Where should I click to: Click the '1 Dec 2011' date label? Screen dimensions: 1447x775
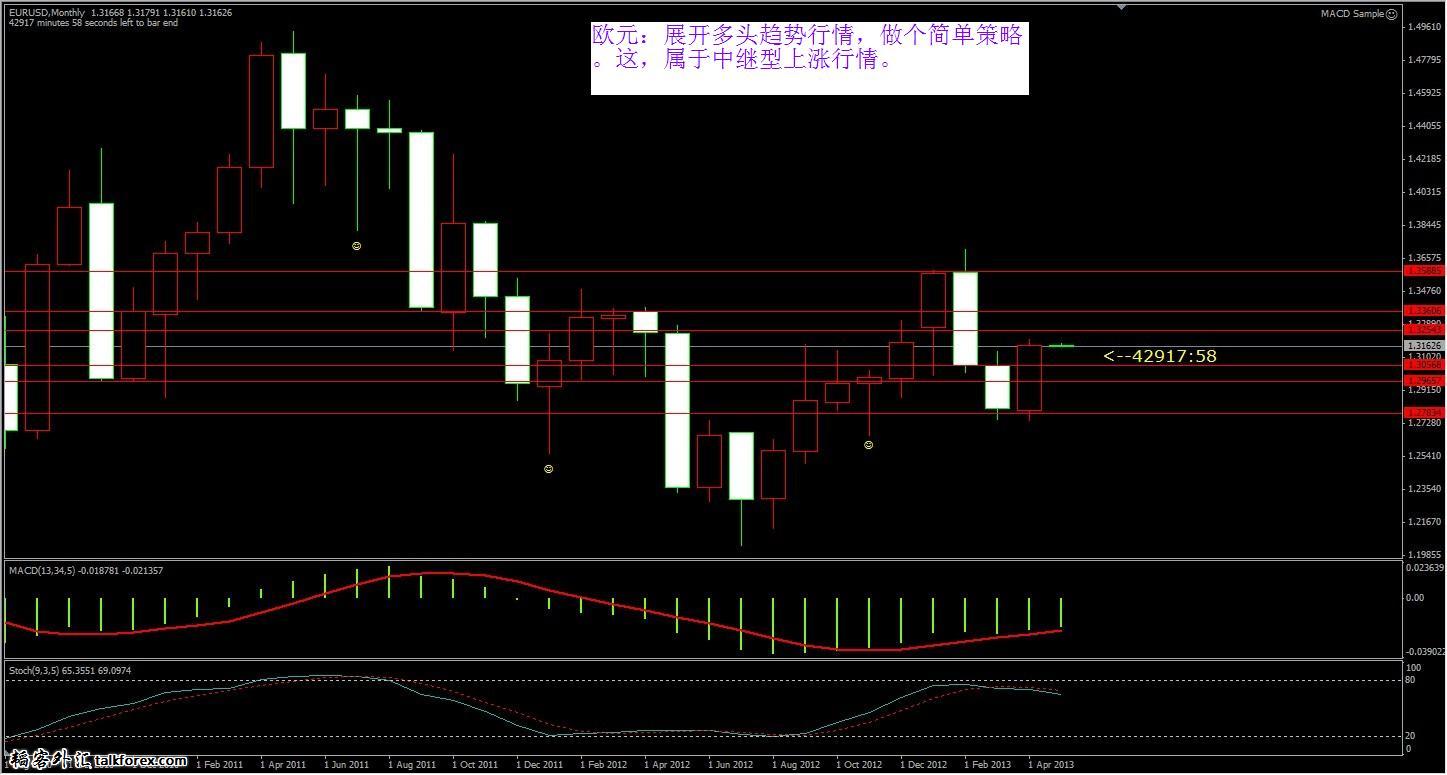pos(540,764)
